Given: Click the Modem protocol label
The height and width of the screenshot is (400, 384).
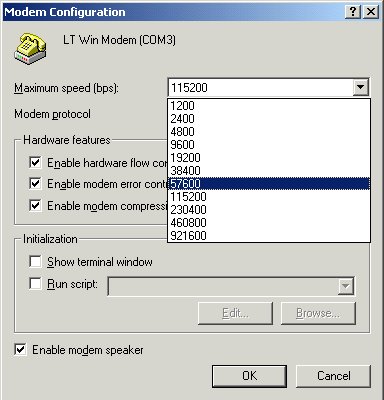Looking at the screenshot, I should tap(52, 114).
